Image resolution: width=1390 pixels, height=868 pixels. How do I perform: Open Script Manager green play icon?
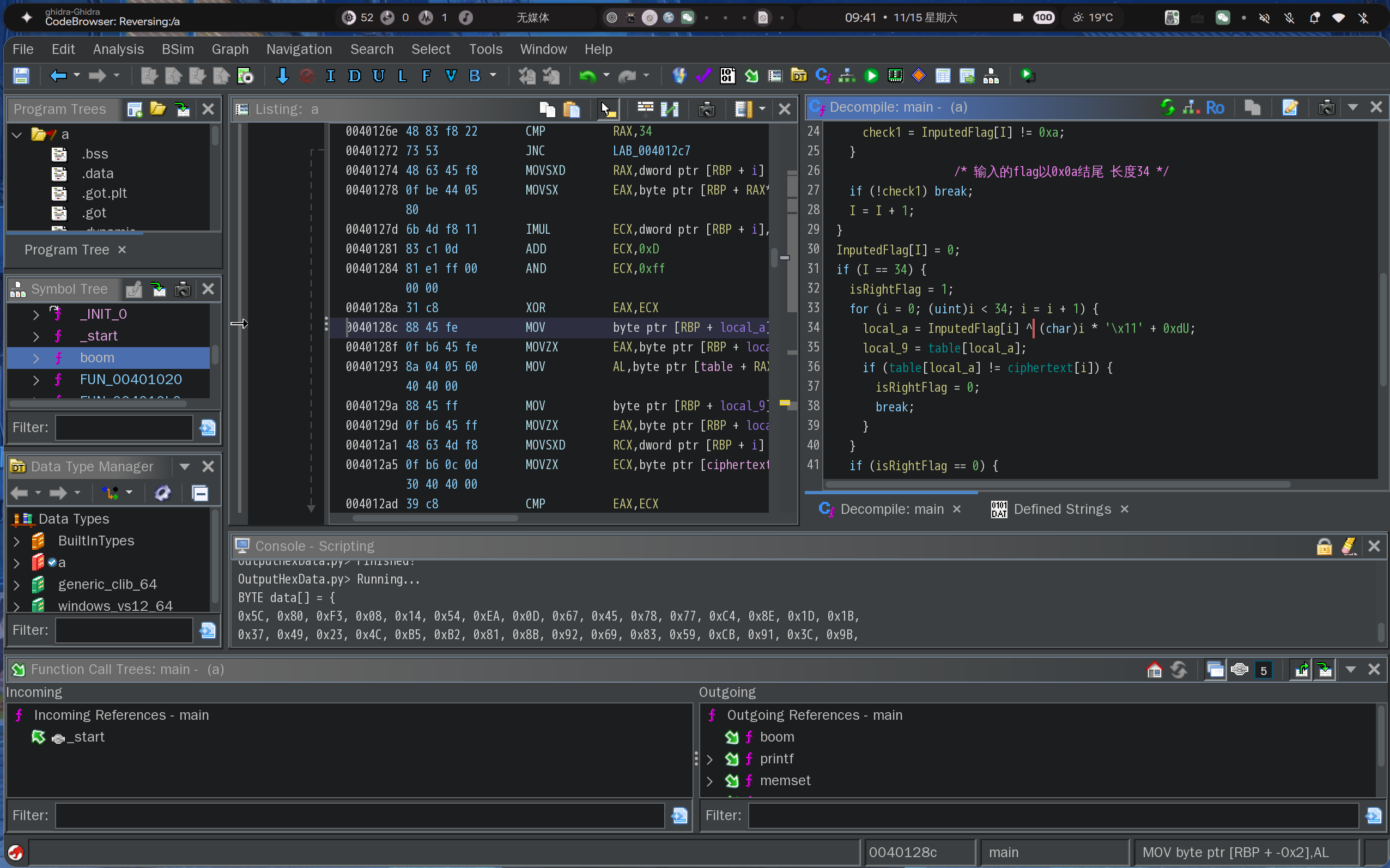(871, 76)
